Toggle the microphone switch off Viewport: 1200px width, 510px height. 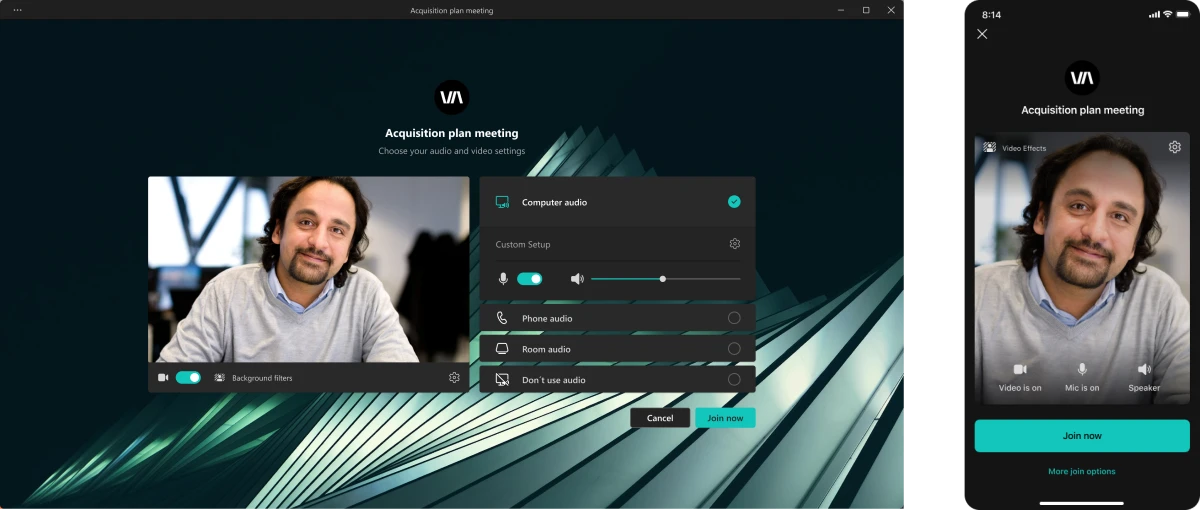click(529, 279)
